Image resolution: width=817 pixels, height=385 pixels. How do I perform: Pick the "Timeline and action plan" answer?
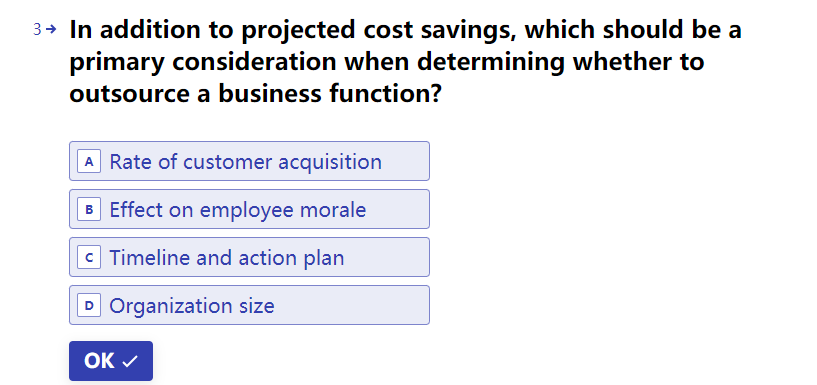(249, 257)
